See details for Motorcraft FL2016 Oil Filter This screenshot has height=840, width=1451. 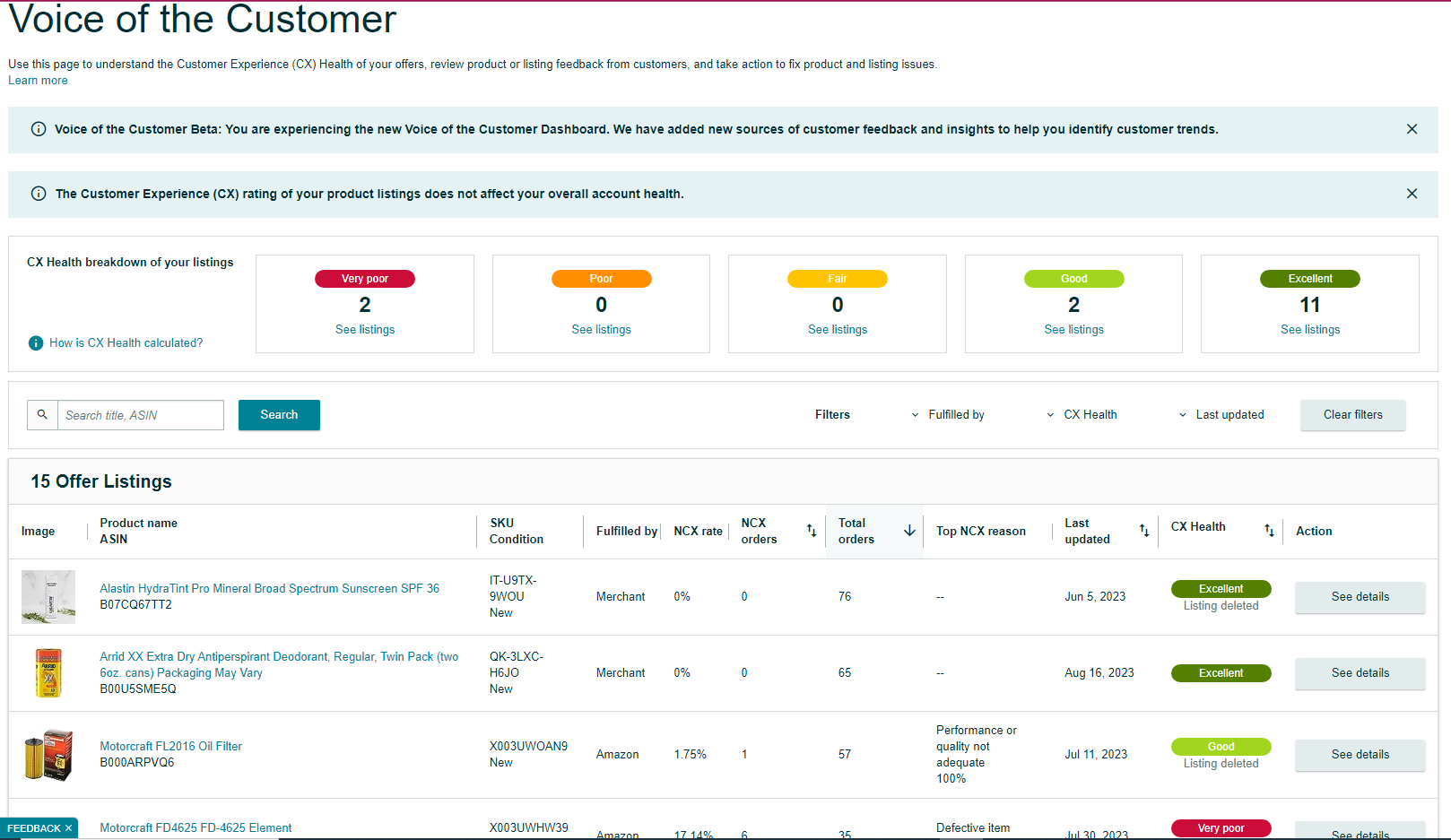tap(1360, 755)
